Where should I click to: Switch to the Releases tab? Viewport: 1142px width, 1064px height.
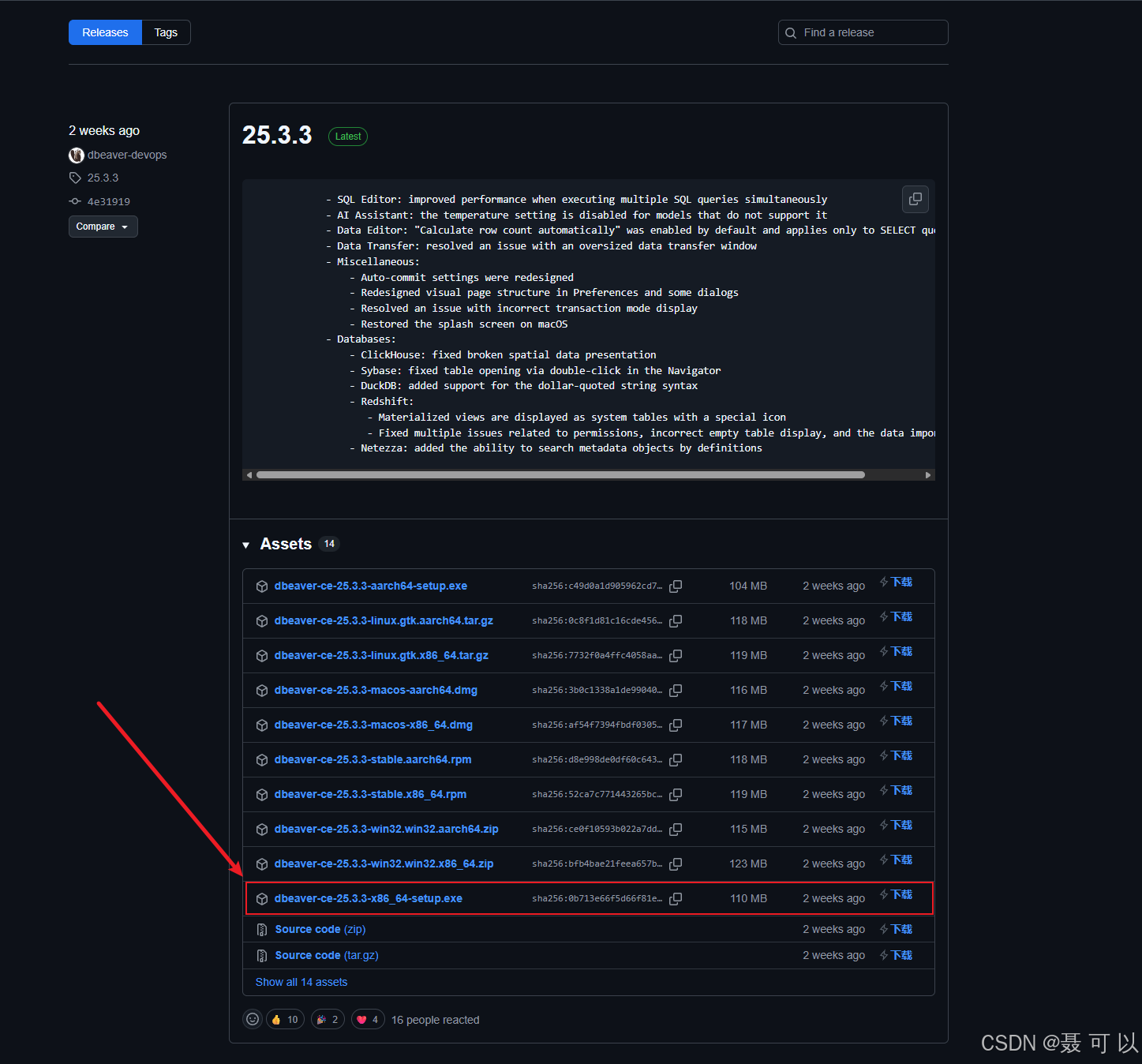coord(105,32)
